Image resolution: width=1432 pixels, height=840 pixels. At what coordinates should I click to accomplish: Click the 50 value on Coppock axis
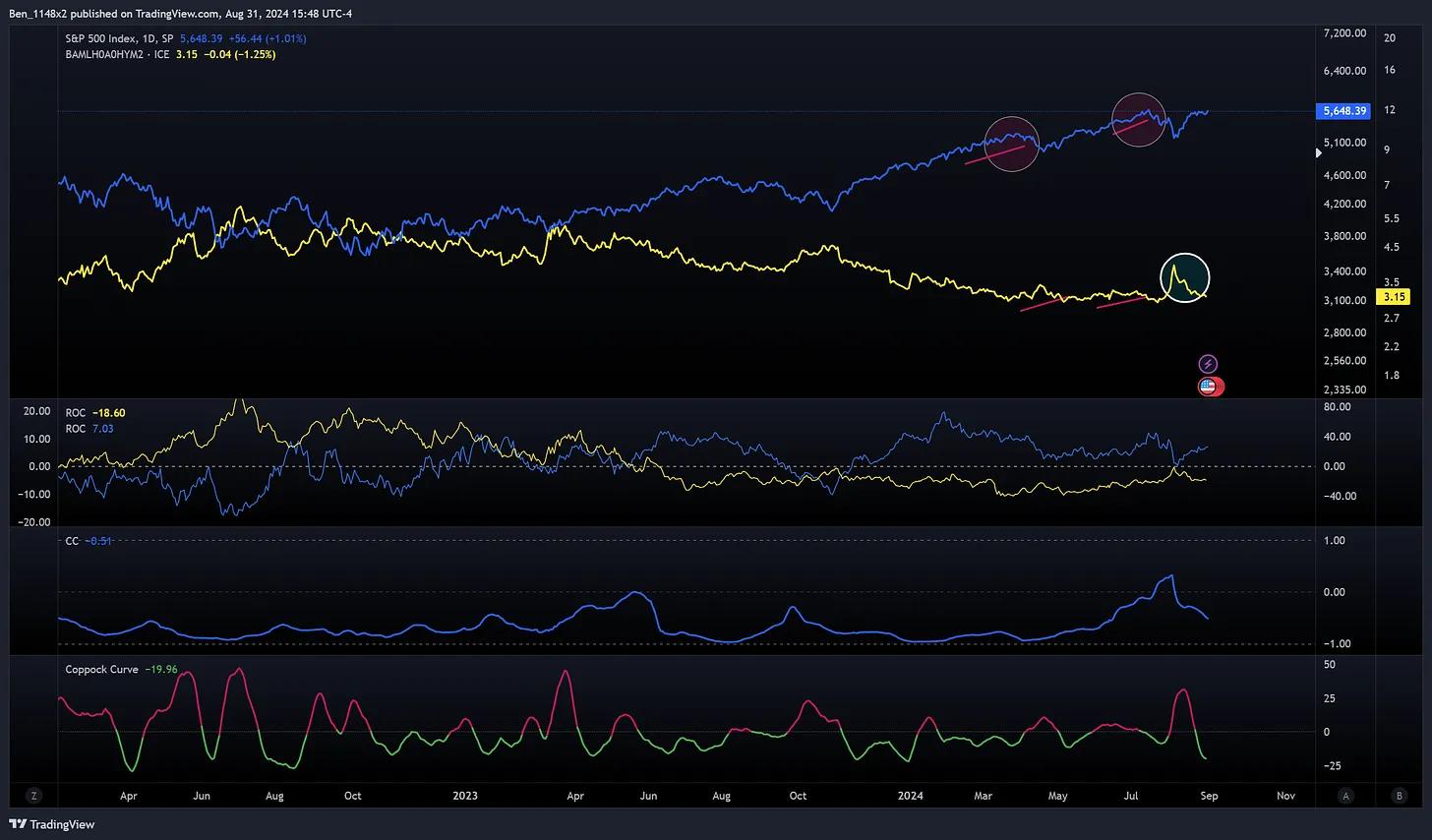click(1330, 665)
